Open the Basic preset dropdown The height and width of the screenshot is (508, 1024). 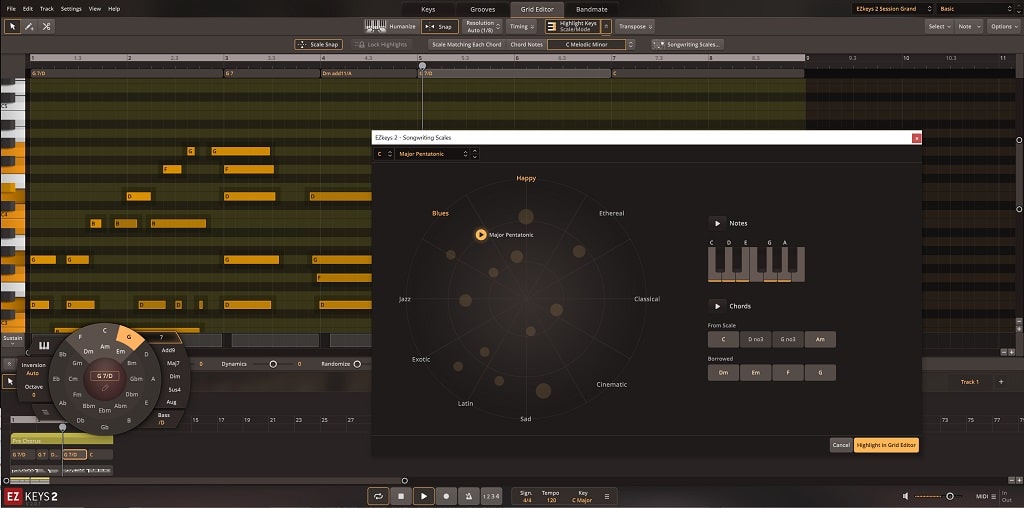(974, 8)
